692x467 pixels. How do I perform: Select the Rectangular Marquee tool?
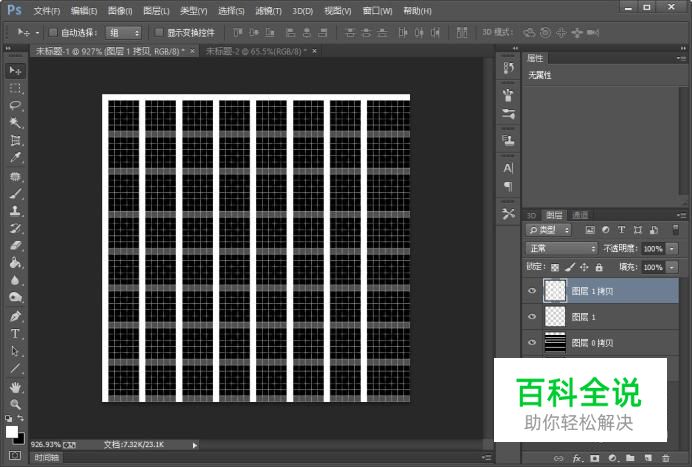[15, 88]
